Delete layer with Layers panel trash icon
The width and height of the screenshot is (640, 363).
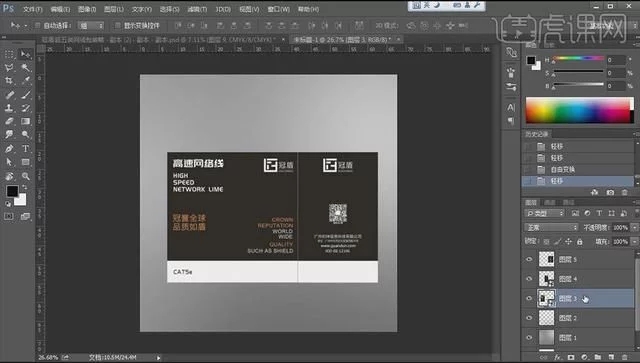coord(624,357)
